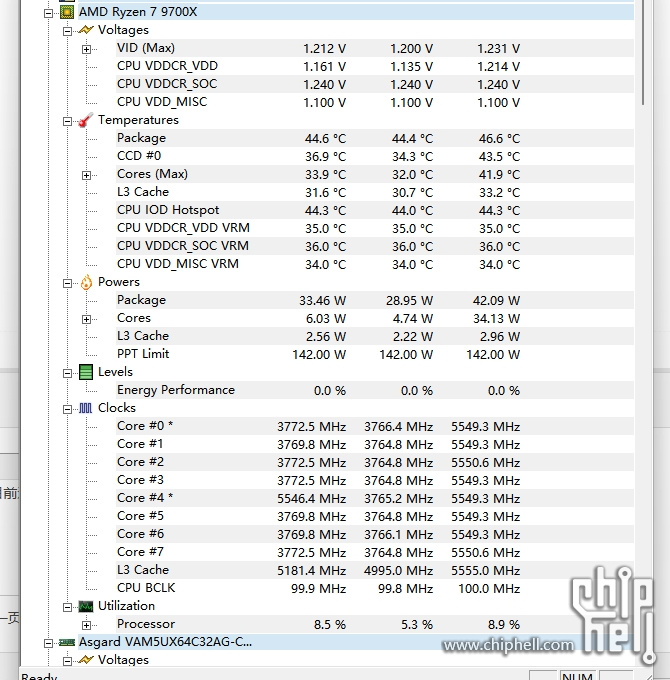The image size is (670, 680).
Task: Select the Core #0 clock row
Action: coord(375,426)
